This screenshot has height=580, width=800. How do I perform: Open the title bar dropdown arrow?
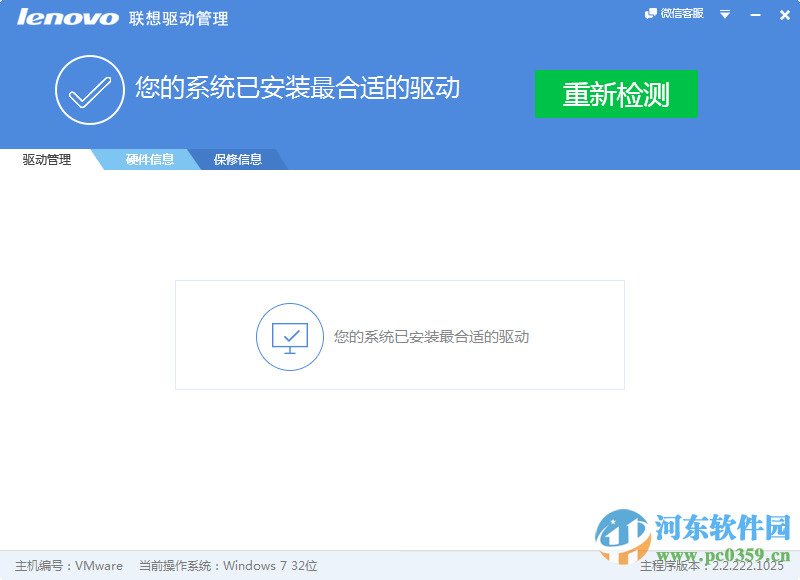point(723,14)
